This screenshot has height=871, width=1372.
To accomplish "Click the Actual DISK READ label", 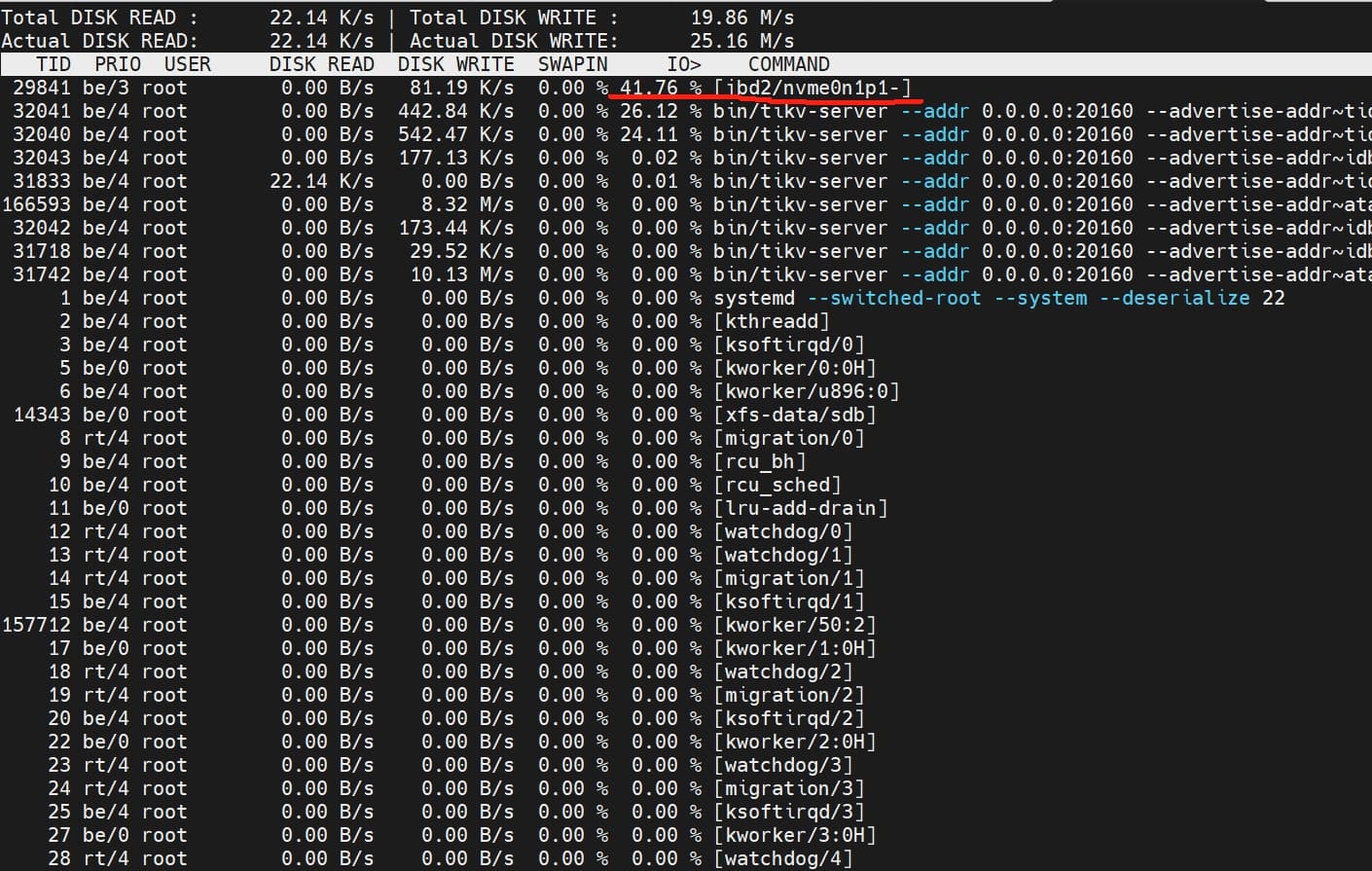I will point(99,41).
